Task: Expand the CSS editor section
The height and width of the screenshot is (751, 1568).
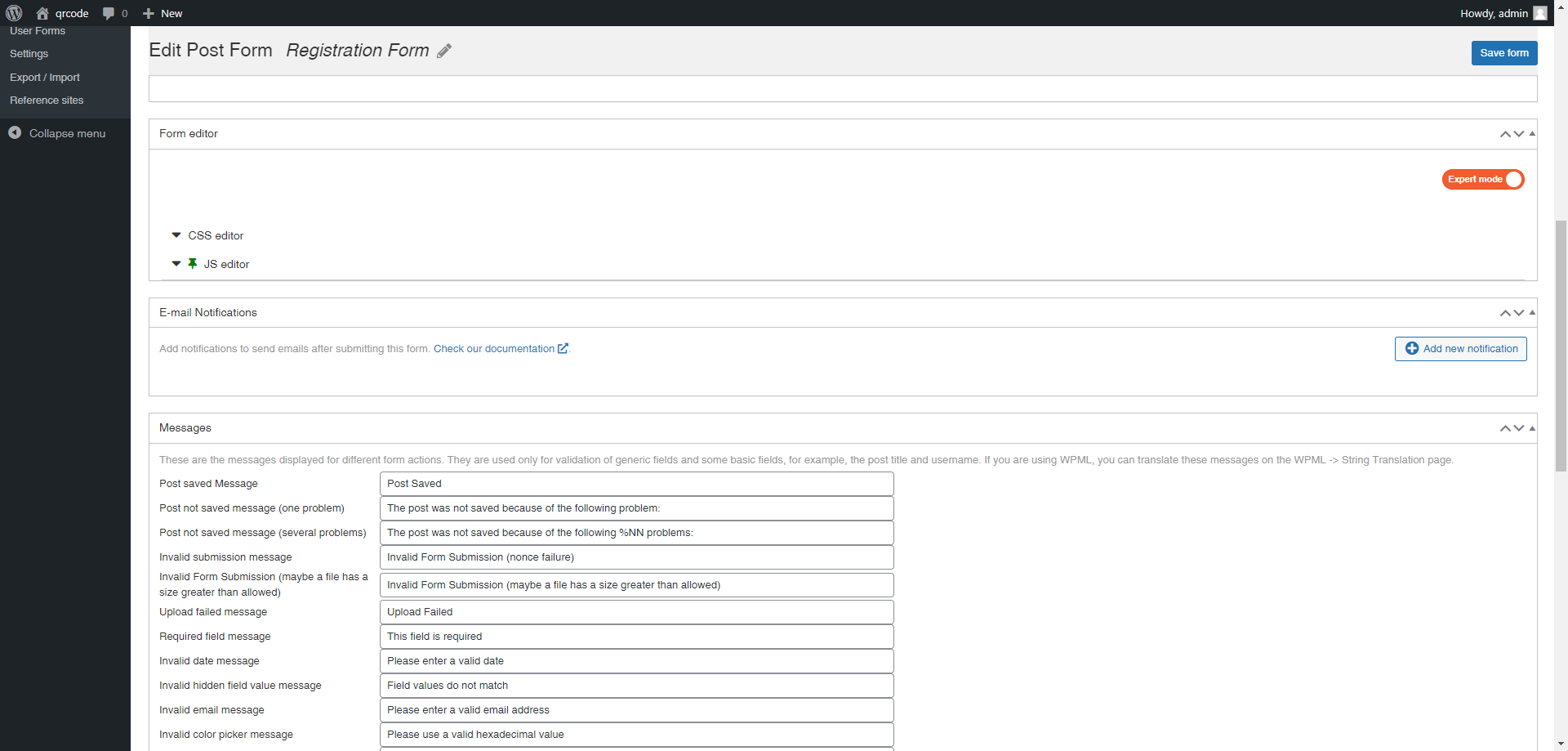Action: click(176, 235)
